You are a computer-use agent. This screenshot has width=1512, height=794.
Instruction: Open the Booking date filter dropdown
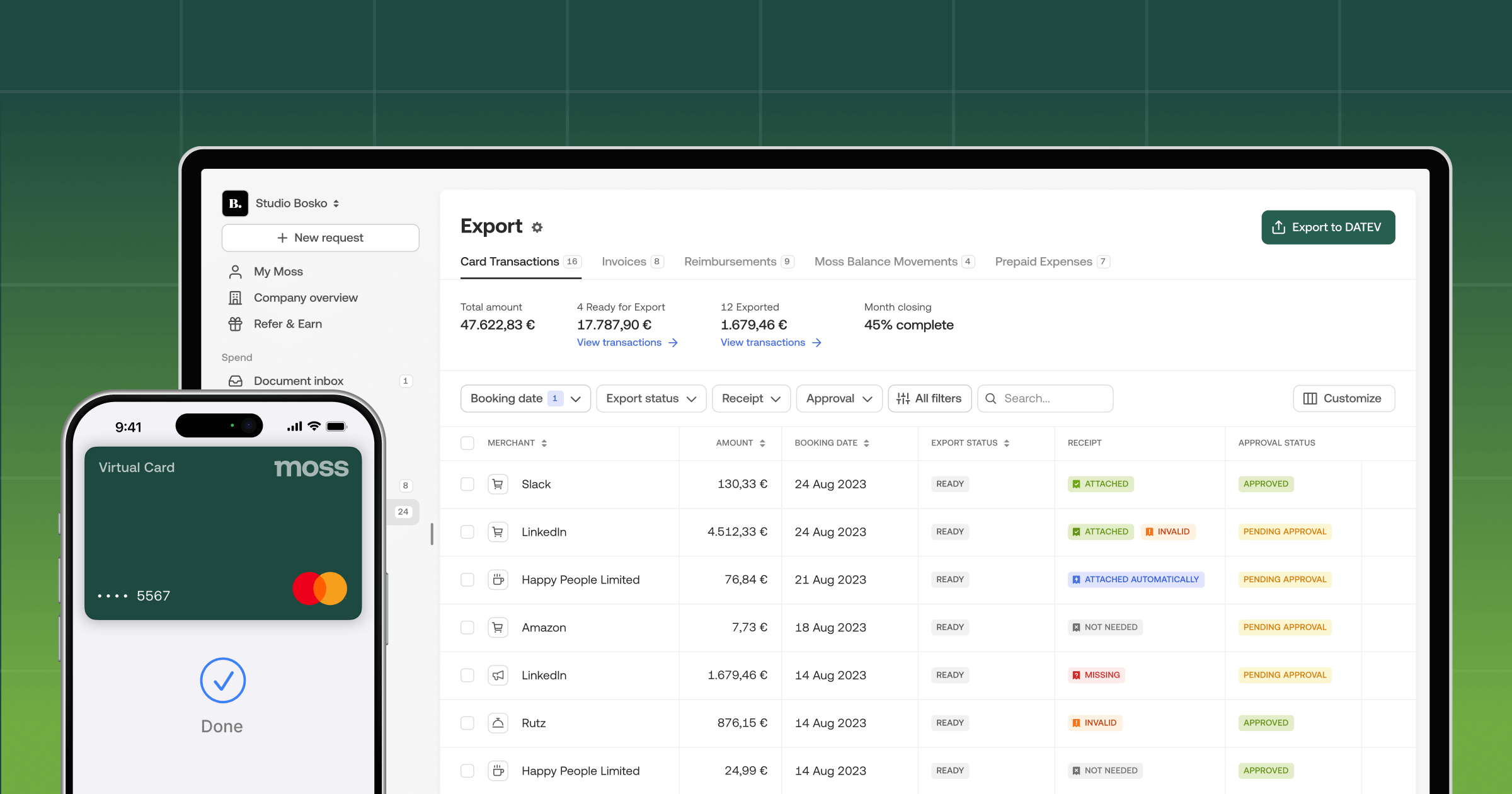pos(525,398)
